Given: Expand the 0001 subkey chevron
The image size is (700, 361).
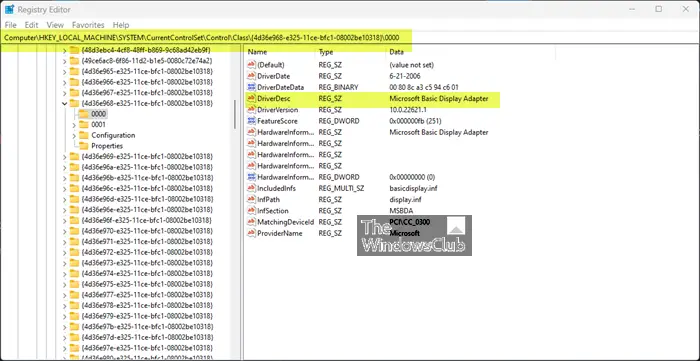Looking at the screenshot, I should (74, 125).
